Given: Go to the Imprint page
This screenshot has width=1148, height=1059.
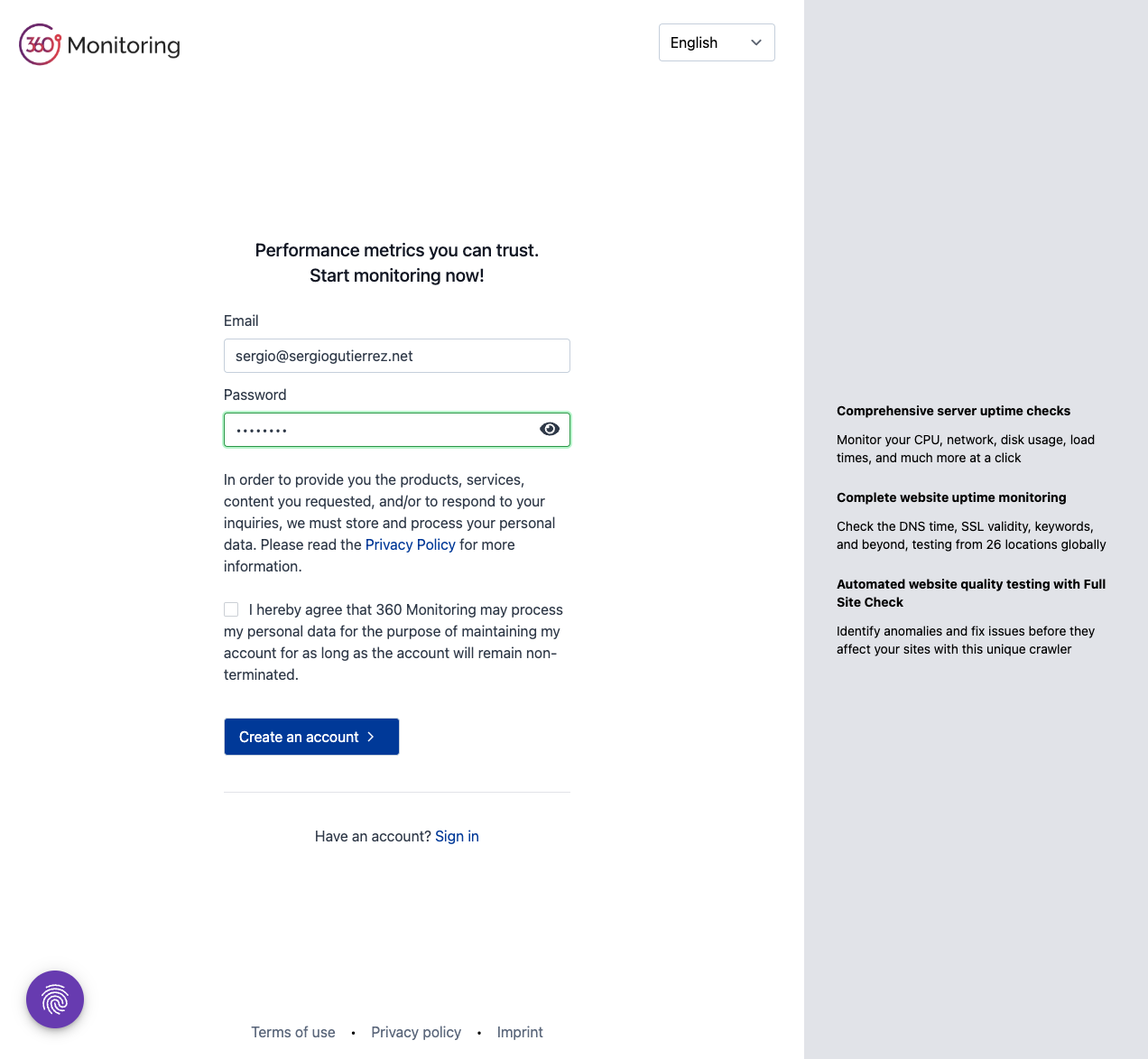Looking at the screenshot, I should pos(520,1032).
